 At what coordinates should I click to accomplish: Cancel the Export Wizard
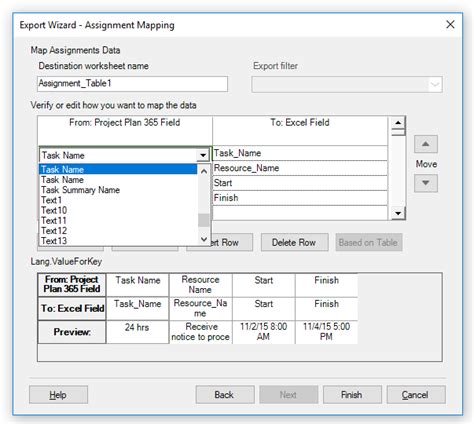(x=416, y=395)
